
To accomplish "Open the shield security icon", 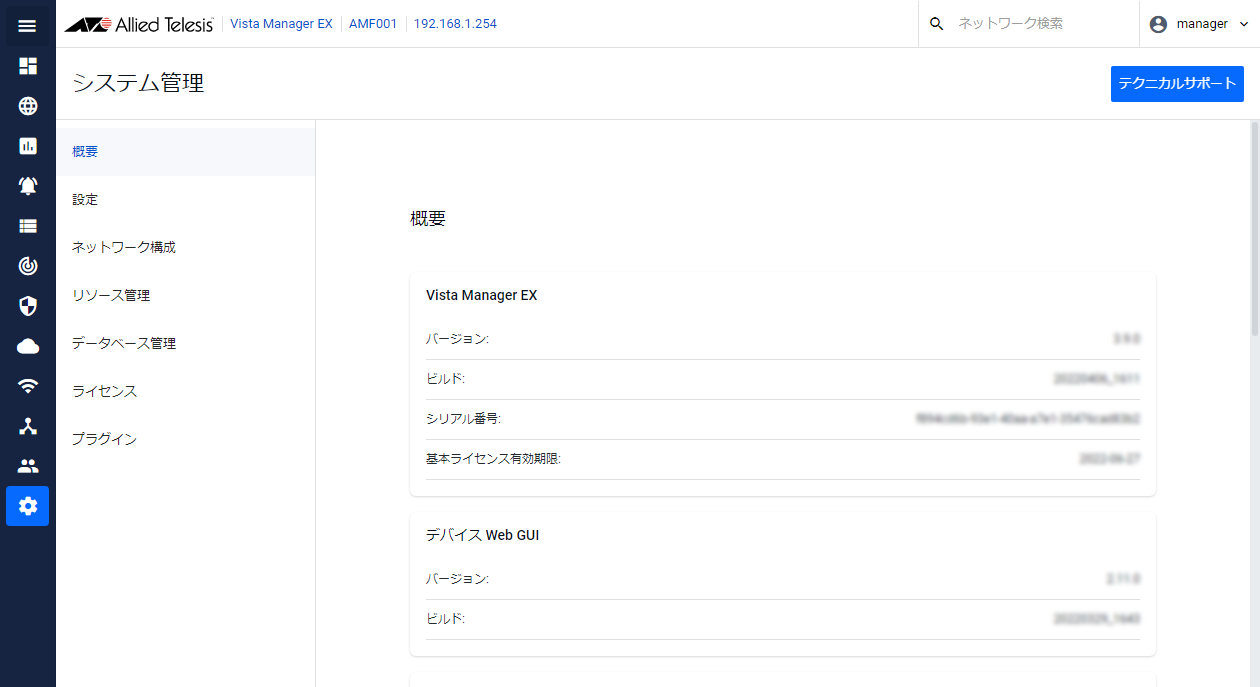I will [28, 306].
